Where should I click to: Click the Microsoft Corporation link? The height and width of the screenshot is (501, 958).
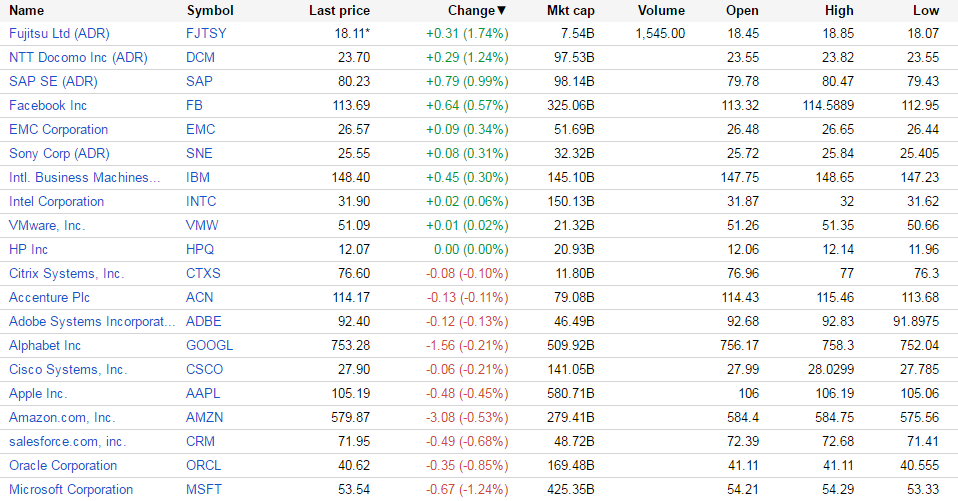click(x=71, y=489)
